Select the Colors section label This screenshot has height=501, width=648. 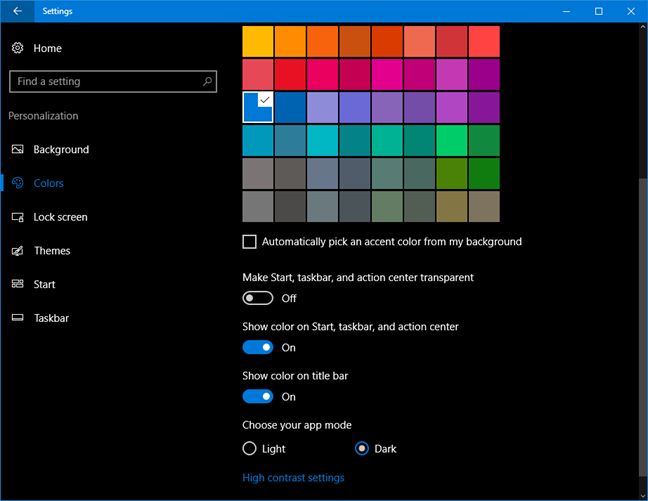[48, 183]
